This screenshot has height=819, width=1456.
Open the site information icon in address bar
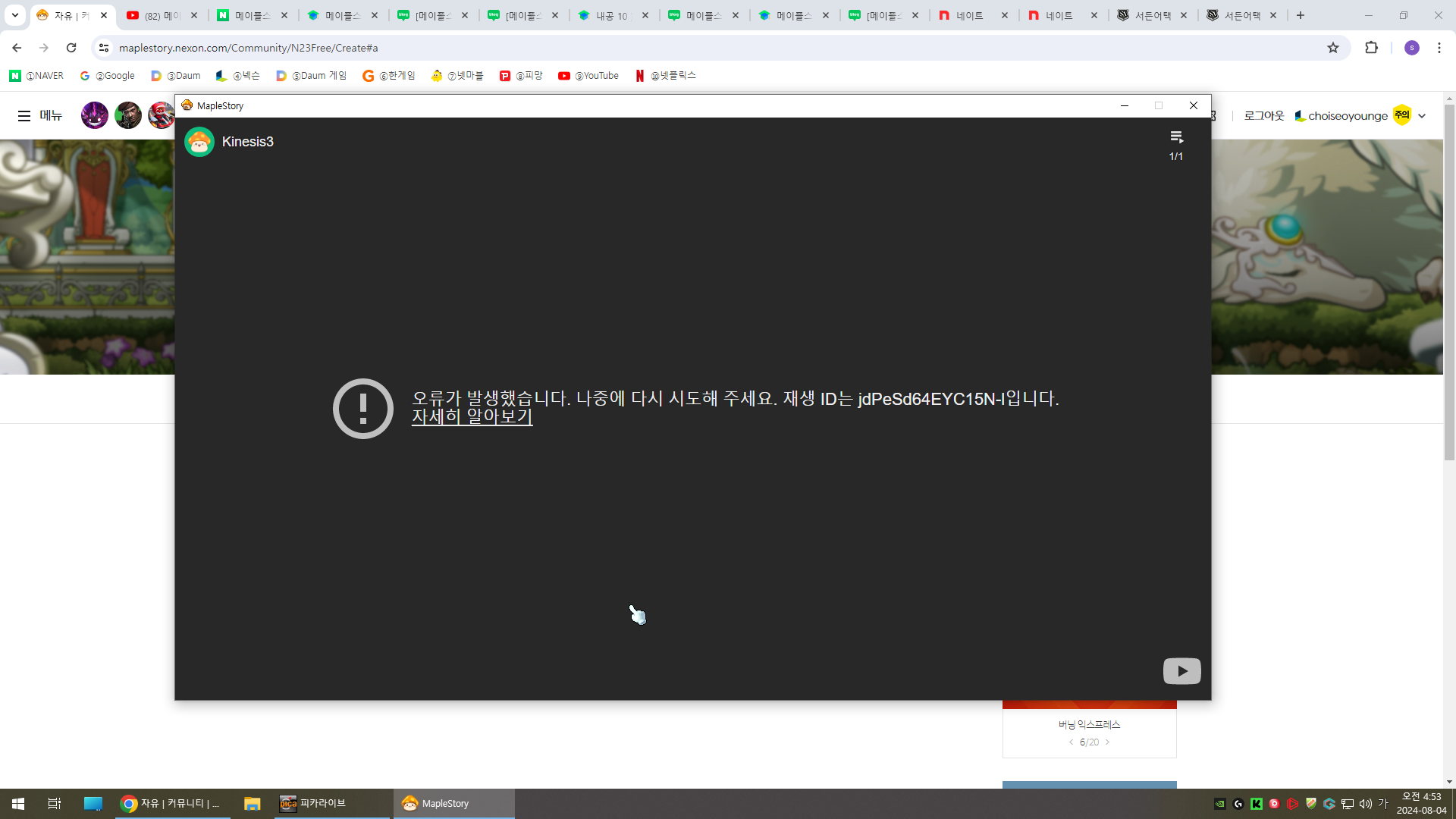click(x=104, y=48)
